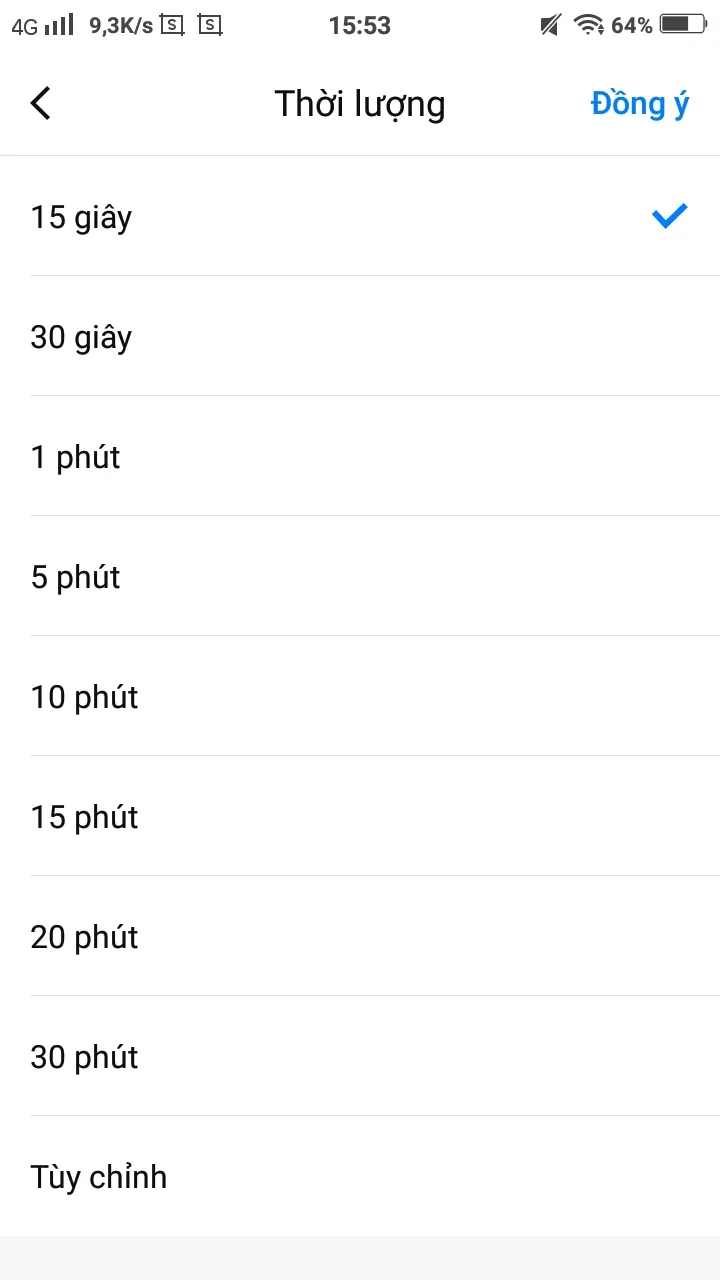Tap the 64% battery percentage text
Screen dimensions: 720x1280
(632, 25)
